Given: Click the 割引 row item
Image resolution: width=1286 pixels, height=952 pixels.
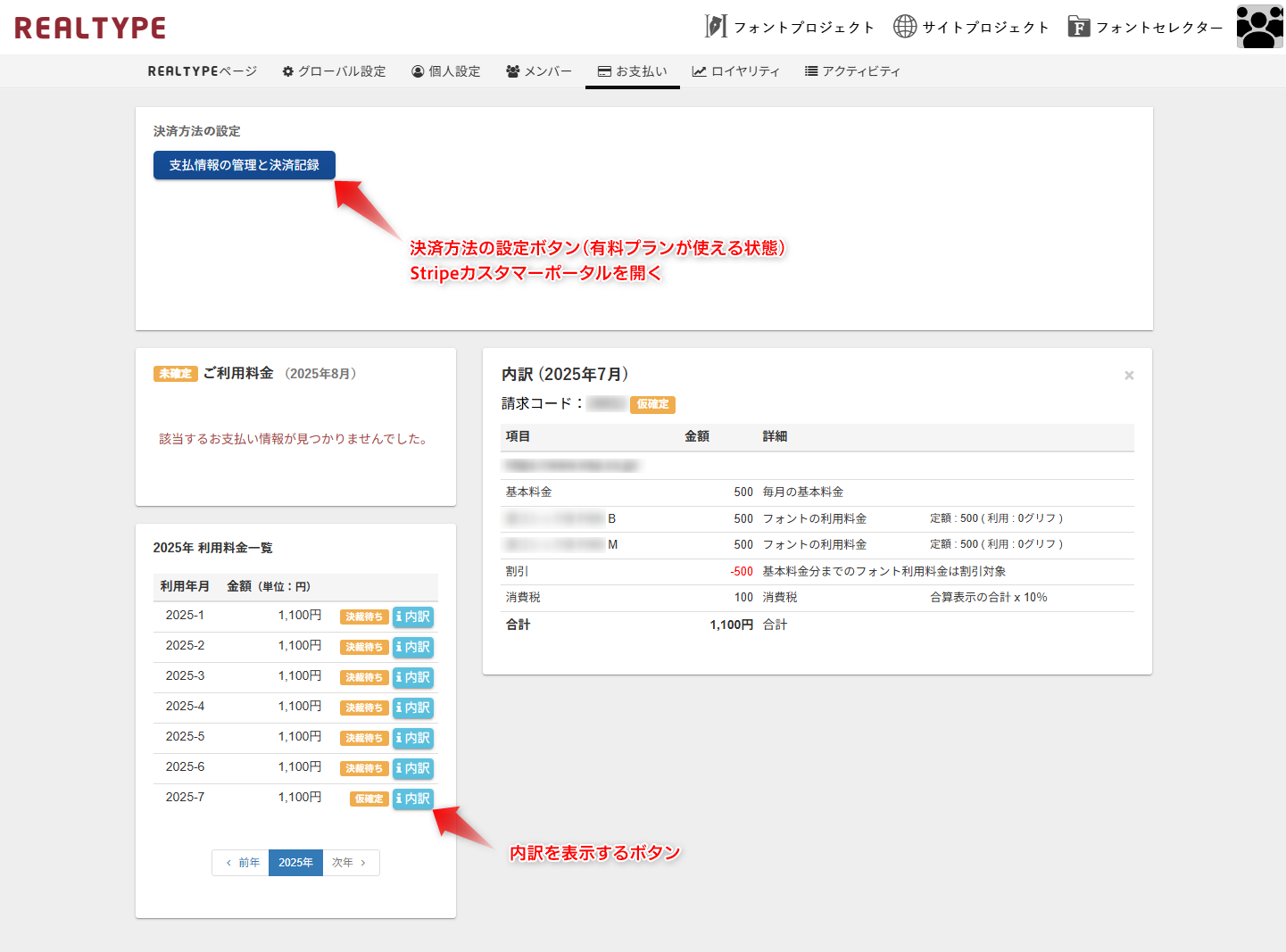Looking at the screenshot, I should [517, 572].
